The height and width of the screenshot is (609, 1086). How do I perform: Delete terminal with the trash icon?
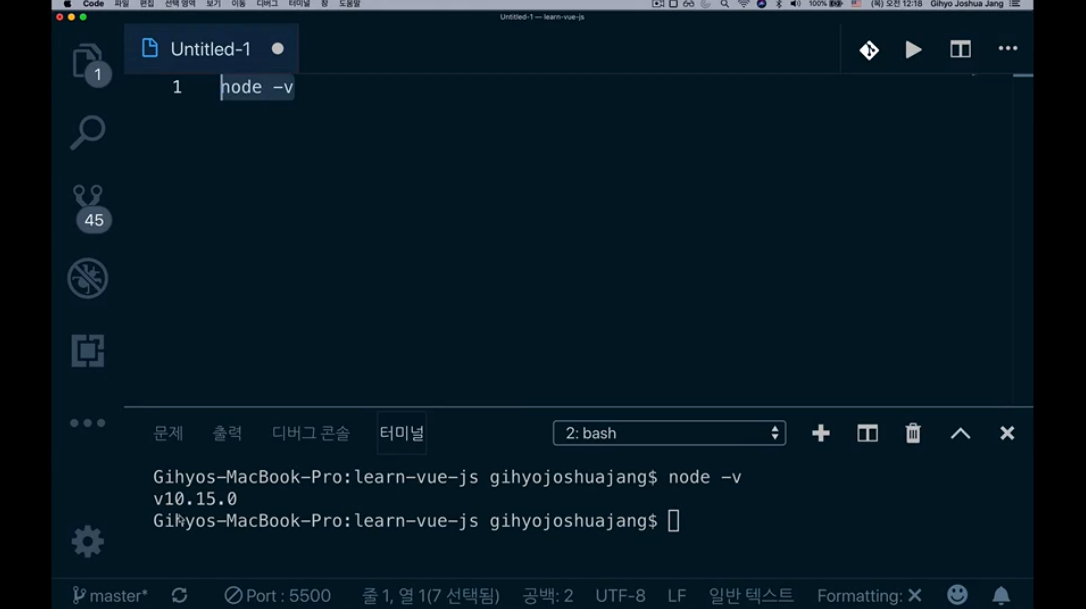913,433
